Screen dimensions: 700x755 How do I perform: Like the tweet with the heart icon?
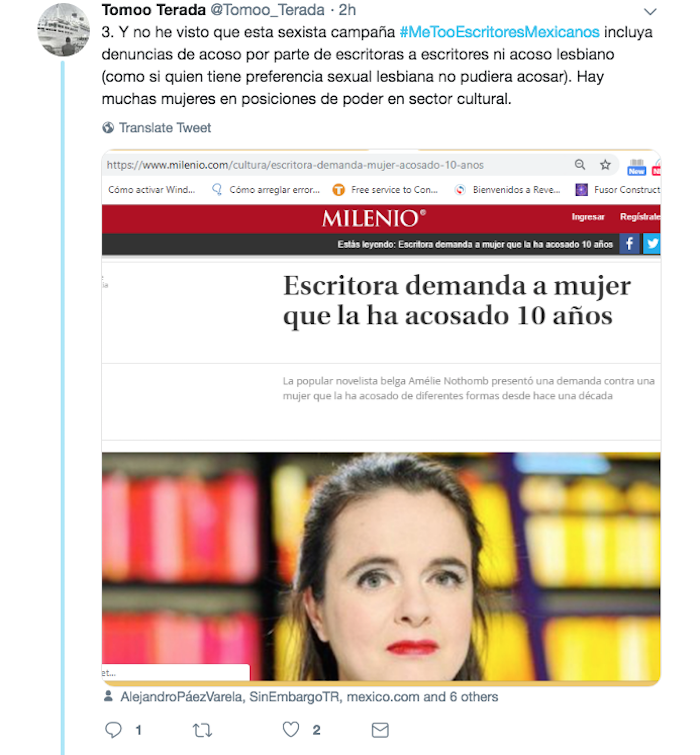pyautogui.click(x=291, y=729)
